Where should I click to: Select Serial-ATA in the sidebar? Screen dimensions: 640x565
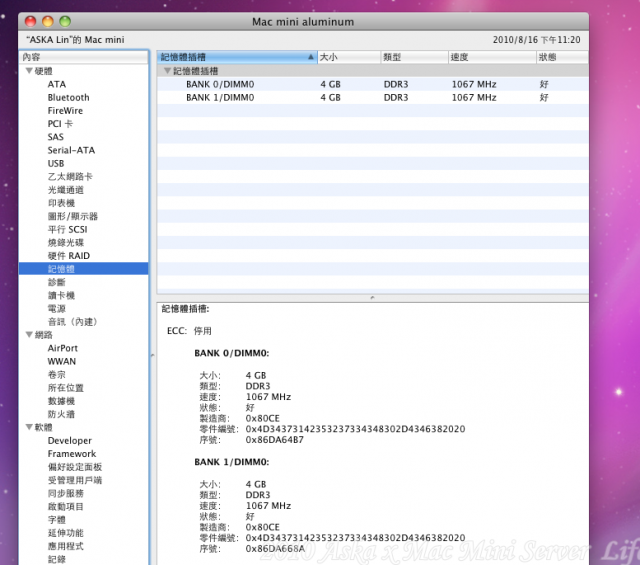click(x=71, y=150)
